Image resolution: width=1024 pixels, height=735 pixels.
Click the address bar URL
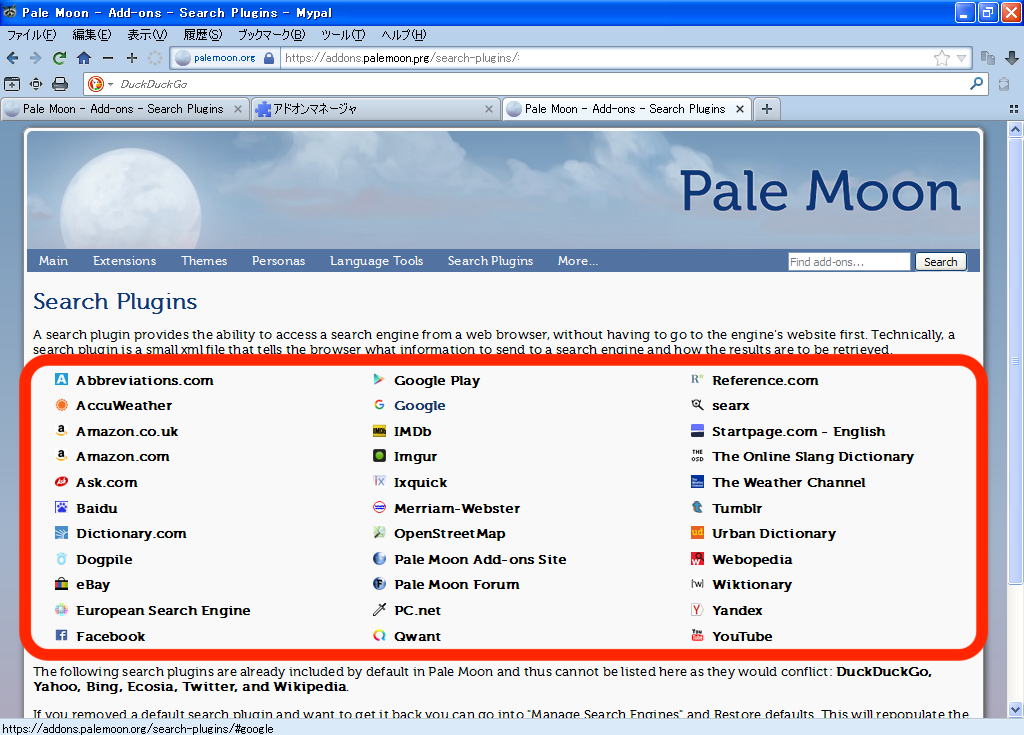pyautogui.click(x=607, y=58)
